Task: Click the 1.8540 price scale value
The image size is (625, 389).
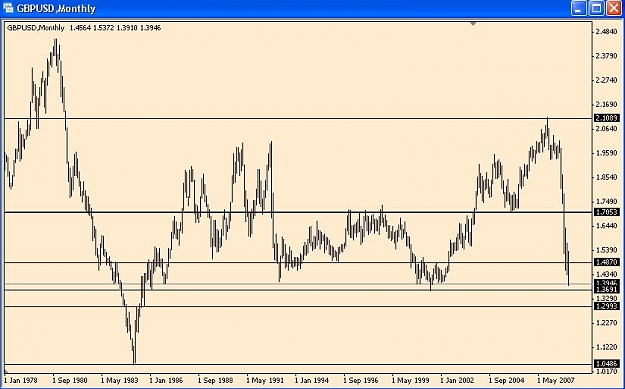Action: pos(606,177)
